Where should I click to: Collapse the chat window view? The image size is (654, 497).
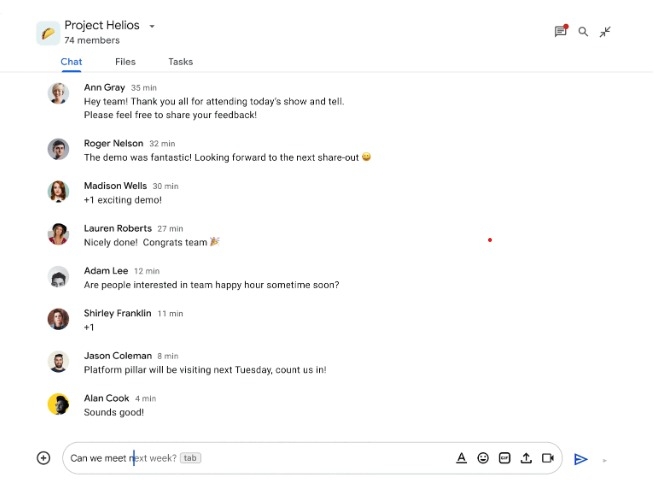point(605,32)
